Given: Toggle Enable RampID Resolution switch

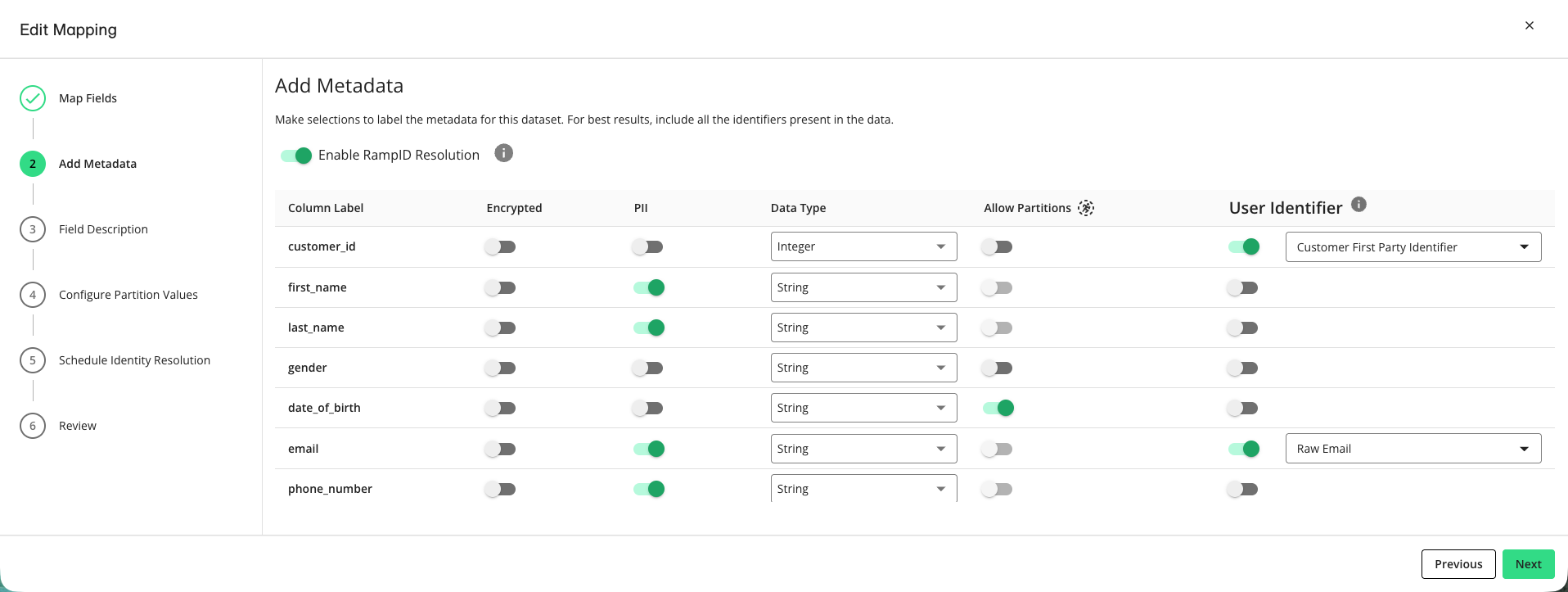Looking at the screenshot, I should (x=296, y=156).
